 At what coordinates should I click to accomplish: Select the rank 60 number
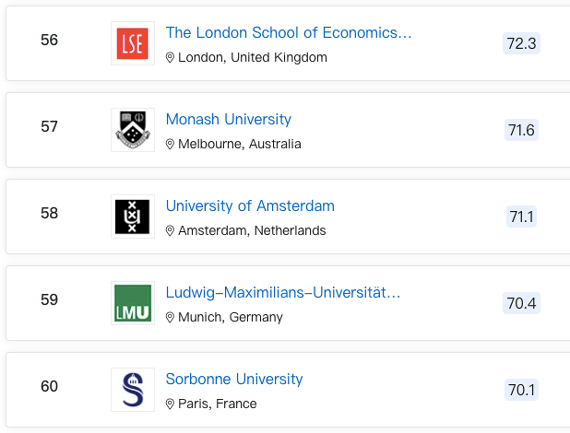tap(49, 386)
